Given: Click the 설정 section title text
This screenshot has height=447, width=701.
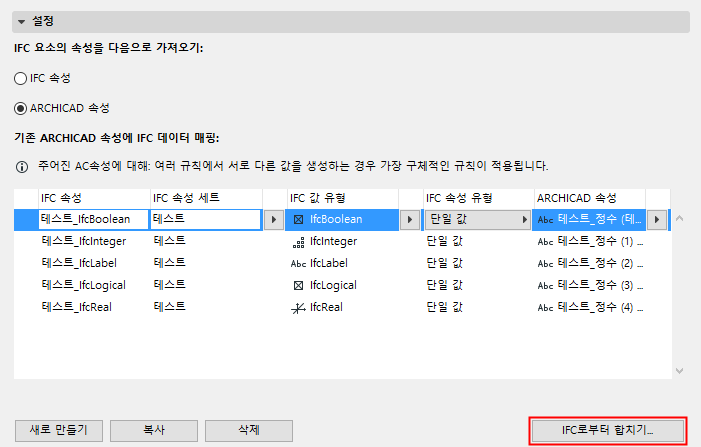Looking at the screenshot, I should [43, 21].
